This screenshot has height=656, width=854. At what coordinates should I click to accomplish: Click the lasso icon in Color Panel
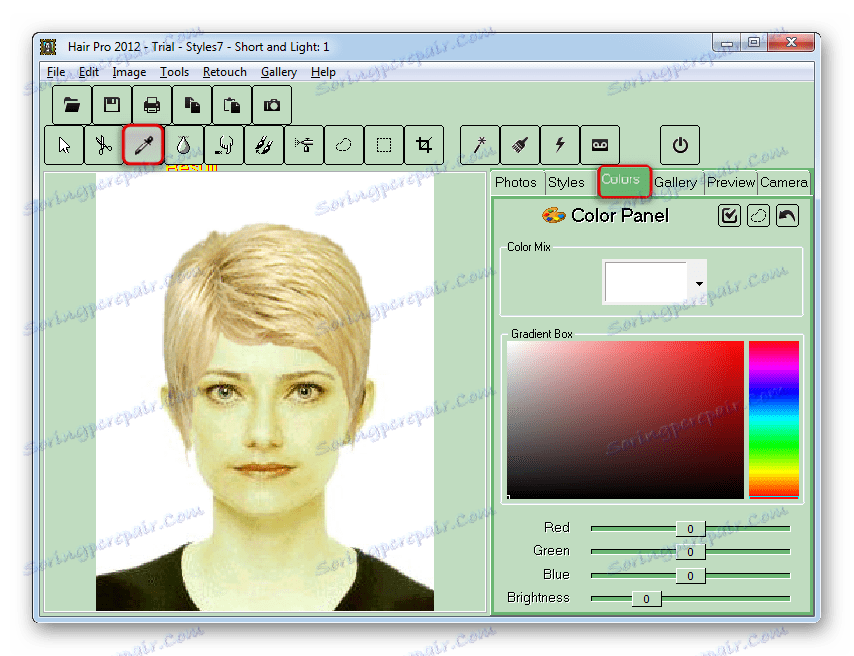[758, 216]
